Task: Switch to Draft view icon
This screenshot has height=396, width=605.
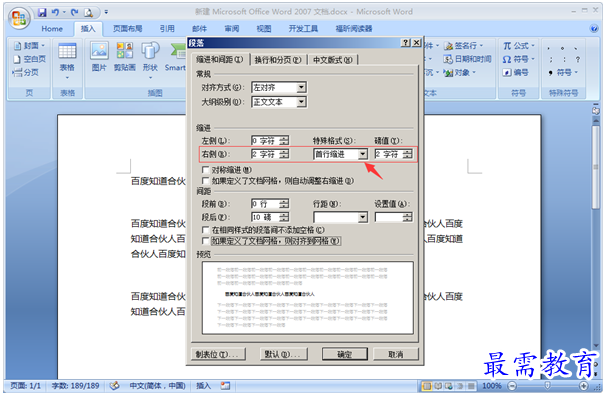Action: [x=471, y=386]
